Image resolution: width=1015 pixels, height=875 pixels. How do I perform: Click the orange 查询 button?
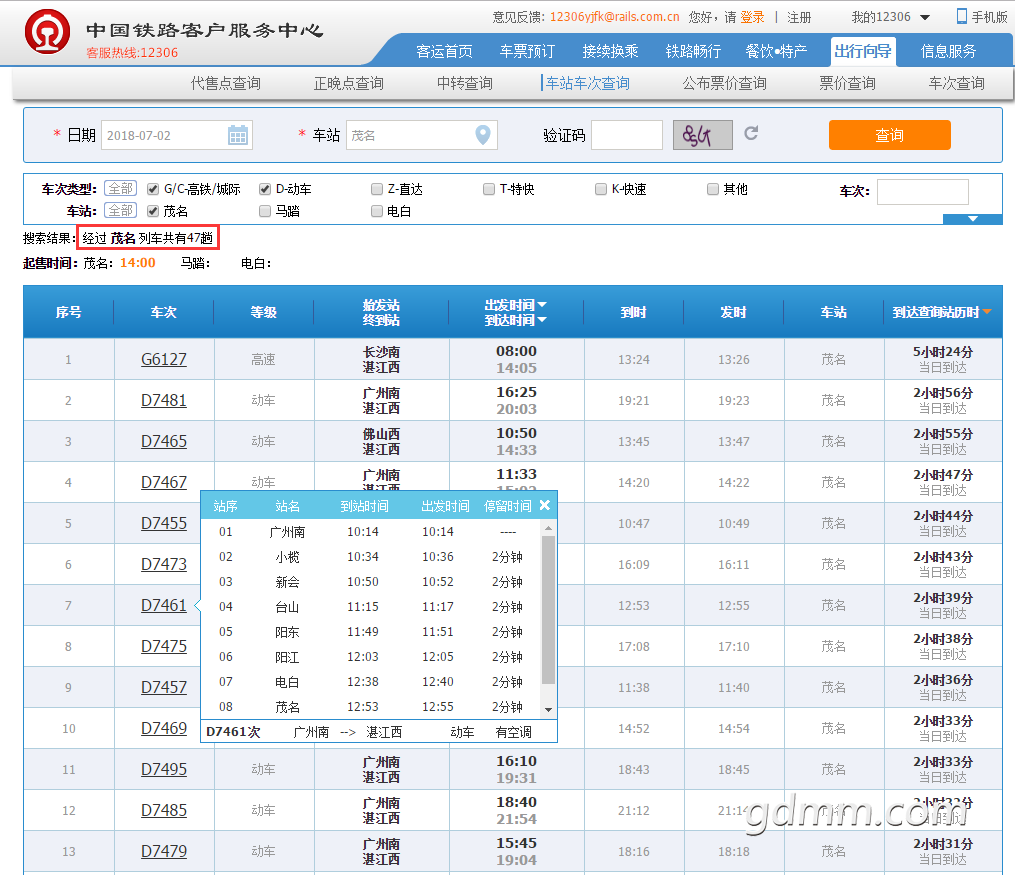(889, 135)
